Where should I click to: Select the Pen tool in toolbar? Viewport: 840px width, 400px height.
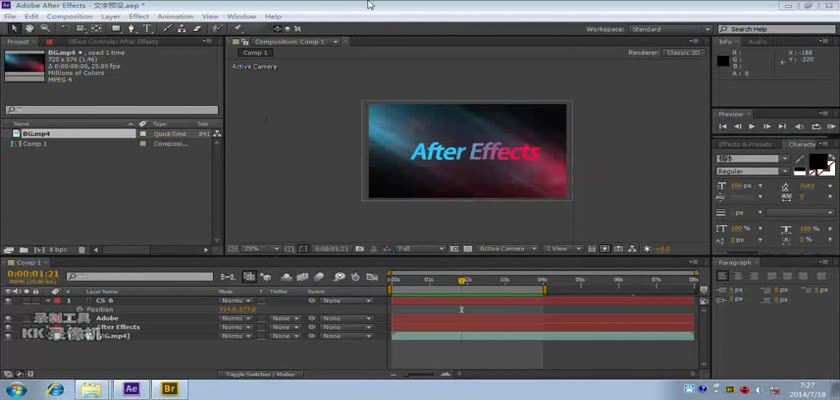click(x=133, y=29)
